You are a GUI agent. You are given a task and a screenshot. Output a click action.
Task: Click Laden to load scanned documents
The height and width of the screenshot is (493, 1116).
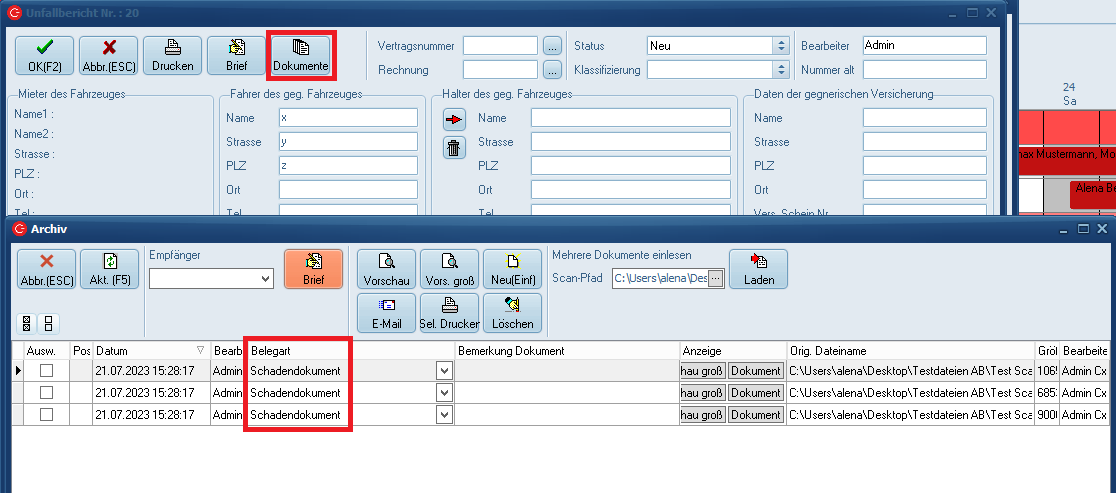[x=758, y=270]
